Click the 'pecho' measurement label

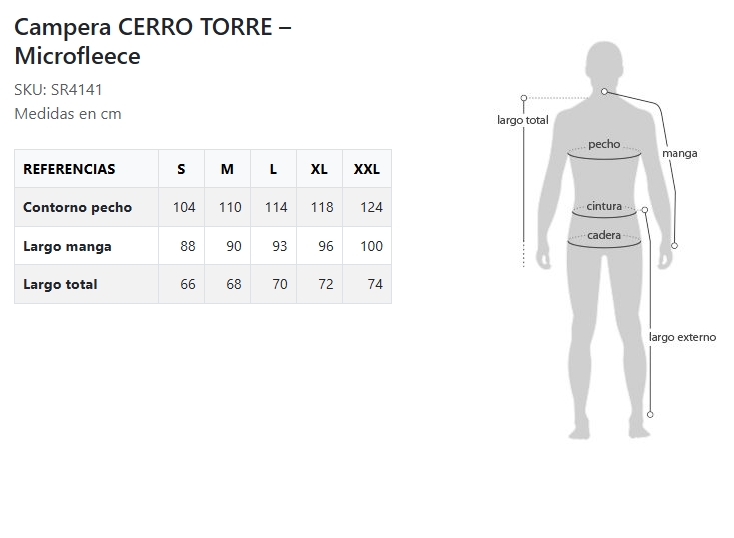[604, 144]
